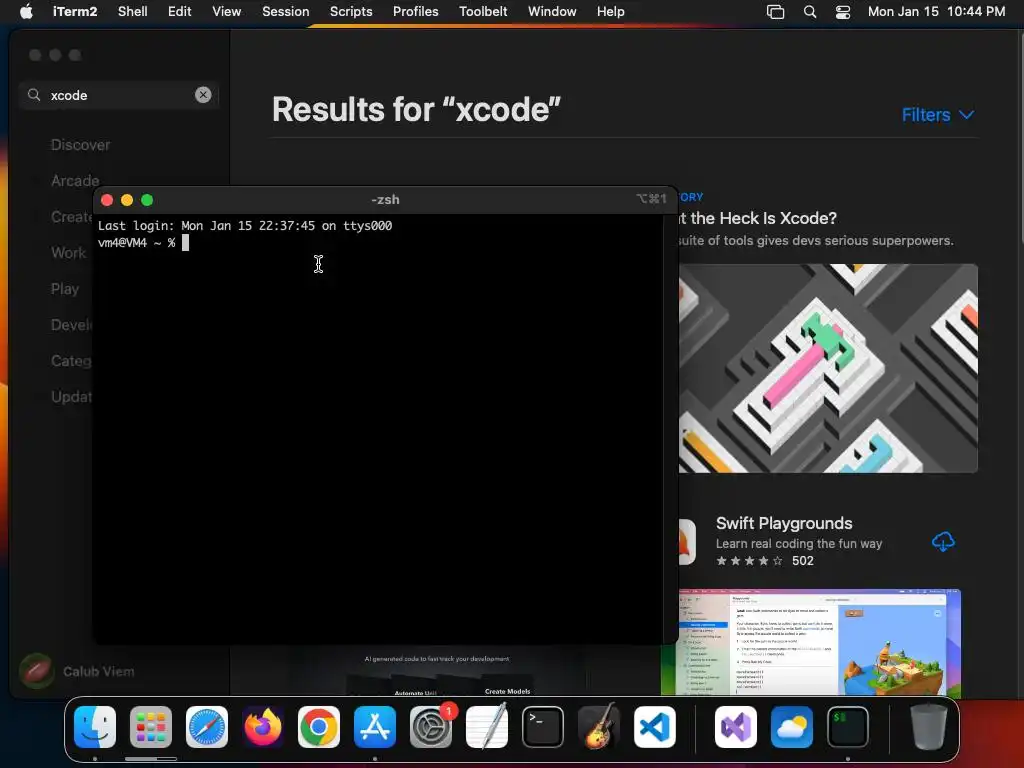Open Swift Playgrounds screenshot preview

[810, 642]
